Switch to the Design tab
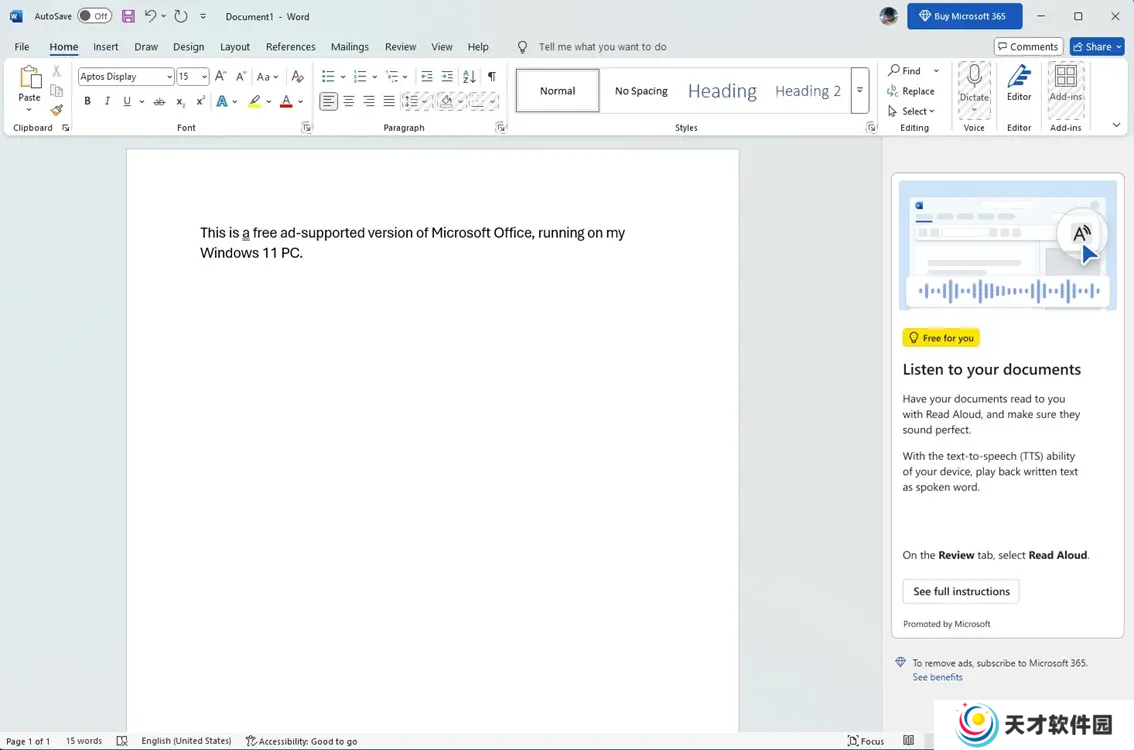Image resolution: width=1134 pixels, height=750 pixels. (189, 47)
